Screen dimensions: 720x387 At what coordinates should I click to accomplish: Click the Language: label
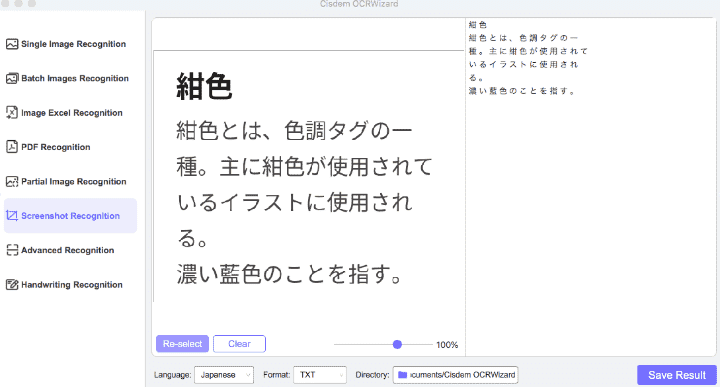click(172, 375)
